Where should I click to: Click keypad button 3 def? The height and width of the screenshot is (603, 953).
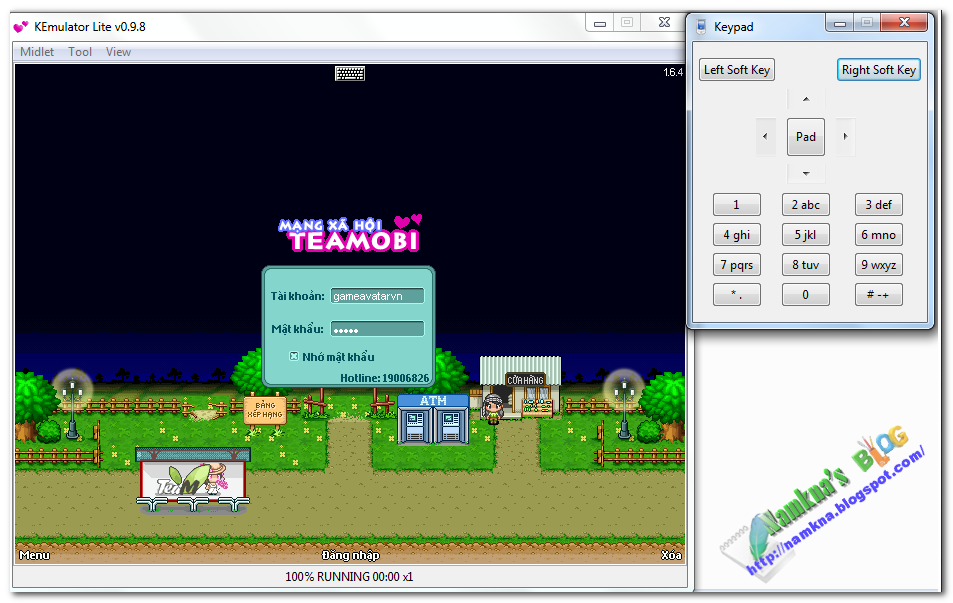pyautogui.click(x=879, y=205)
